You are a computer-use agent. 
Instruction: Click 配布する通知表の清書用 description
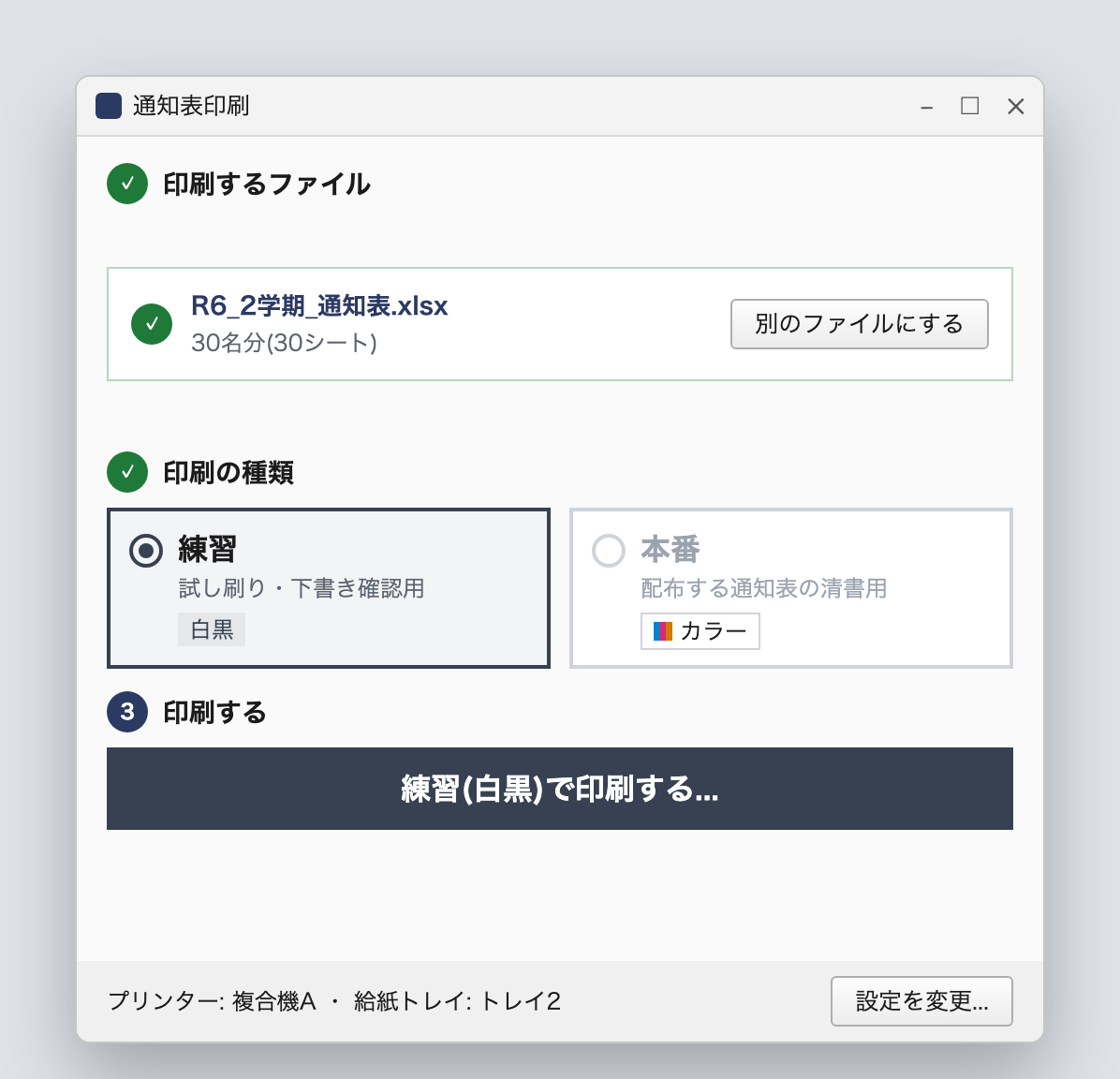[x=763, y=588]
